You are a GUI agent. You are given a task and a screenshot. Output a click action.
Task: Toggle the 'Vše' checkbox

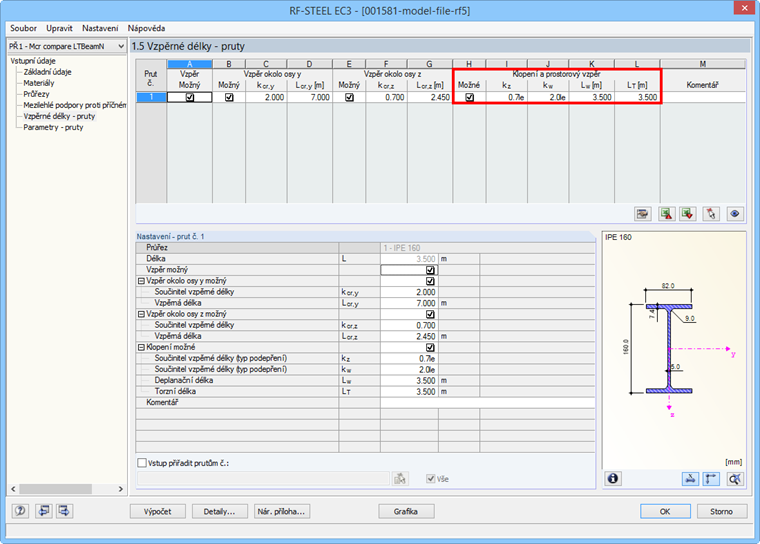tap(430, 479)
